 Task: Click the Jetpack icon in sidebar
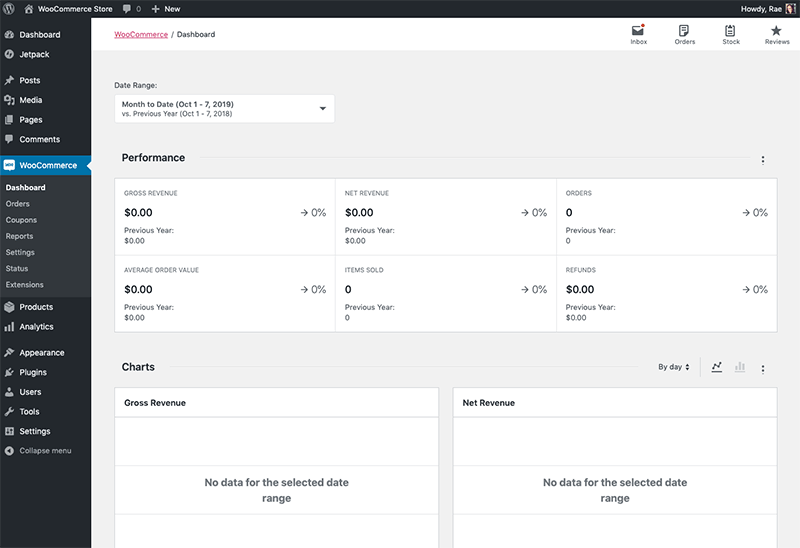tap(9, 54)
